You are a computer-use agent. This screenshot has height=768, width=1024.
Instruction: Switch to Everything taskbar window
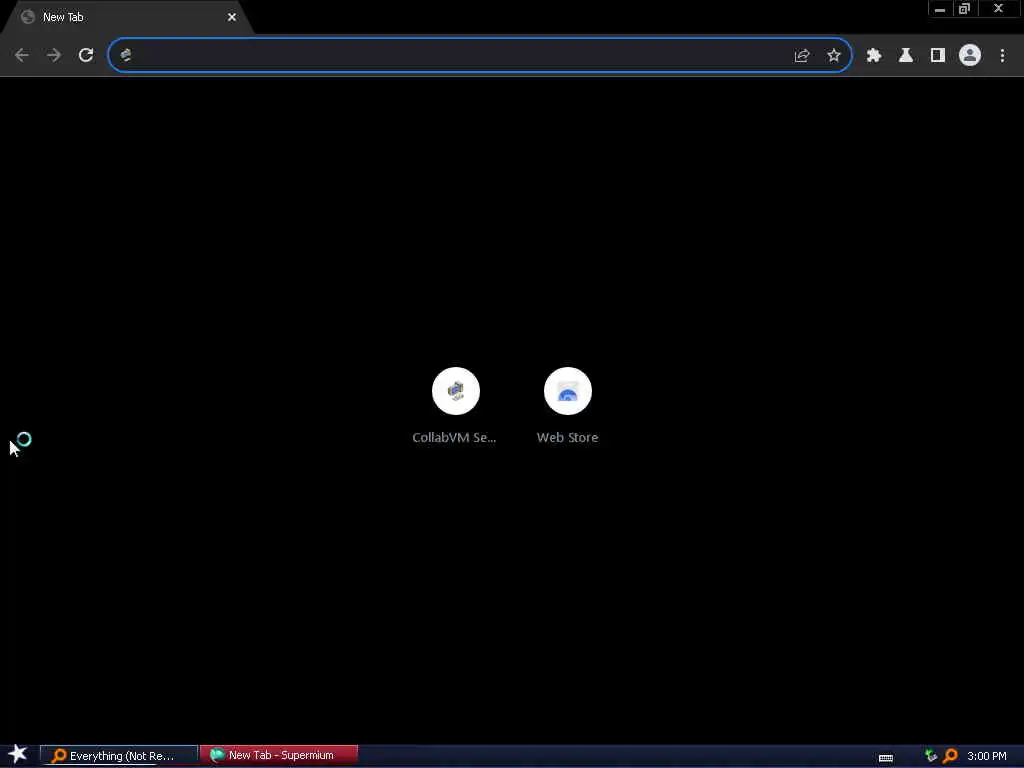pyautogui.click(x=119, y=756)
